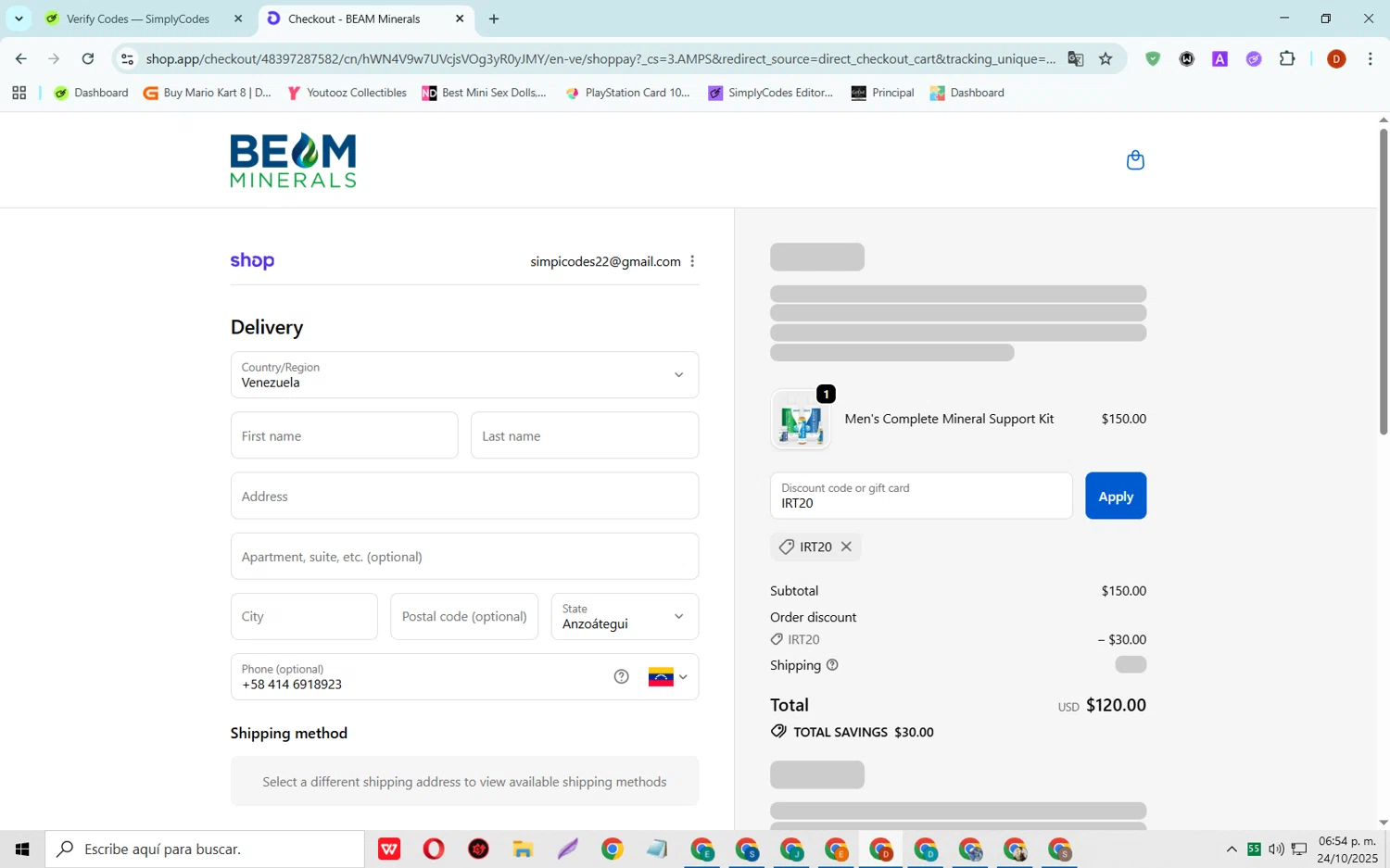The width and height of the screenshot is (1390, 868).
Task: Open the round black W extension
Action: [x=1187, y=58]
